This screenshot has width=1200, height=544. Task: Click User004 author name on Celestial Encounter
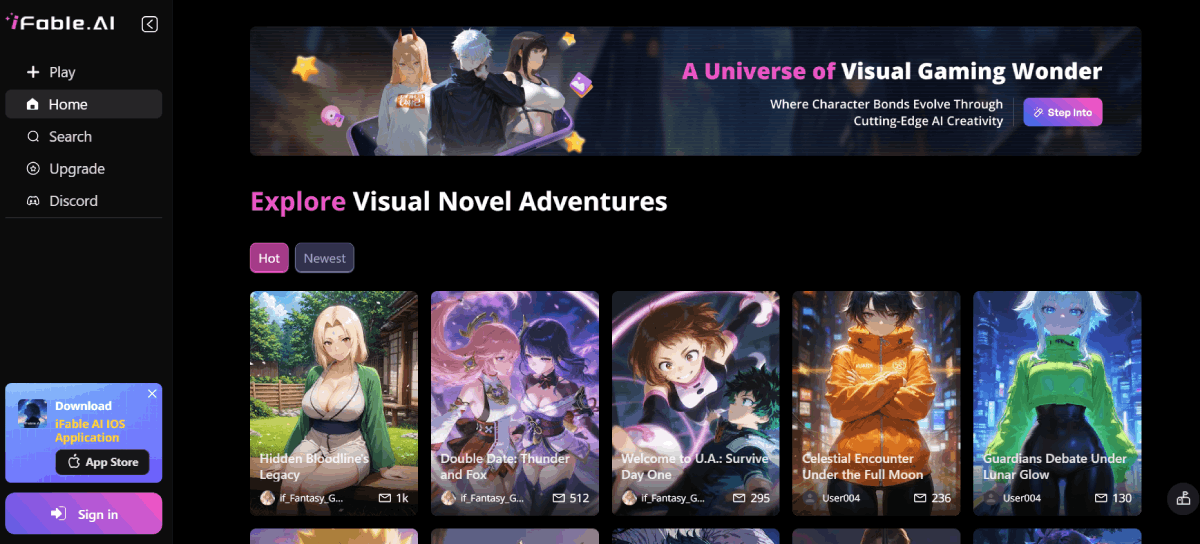pos(841,498)
